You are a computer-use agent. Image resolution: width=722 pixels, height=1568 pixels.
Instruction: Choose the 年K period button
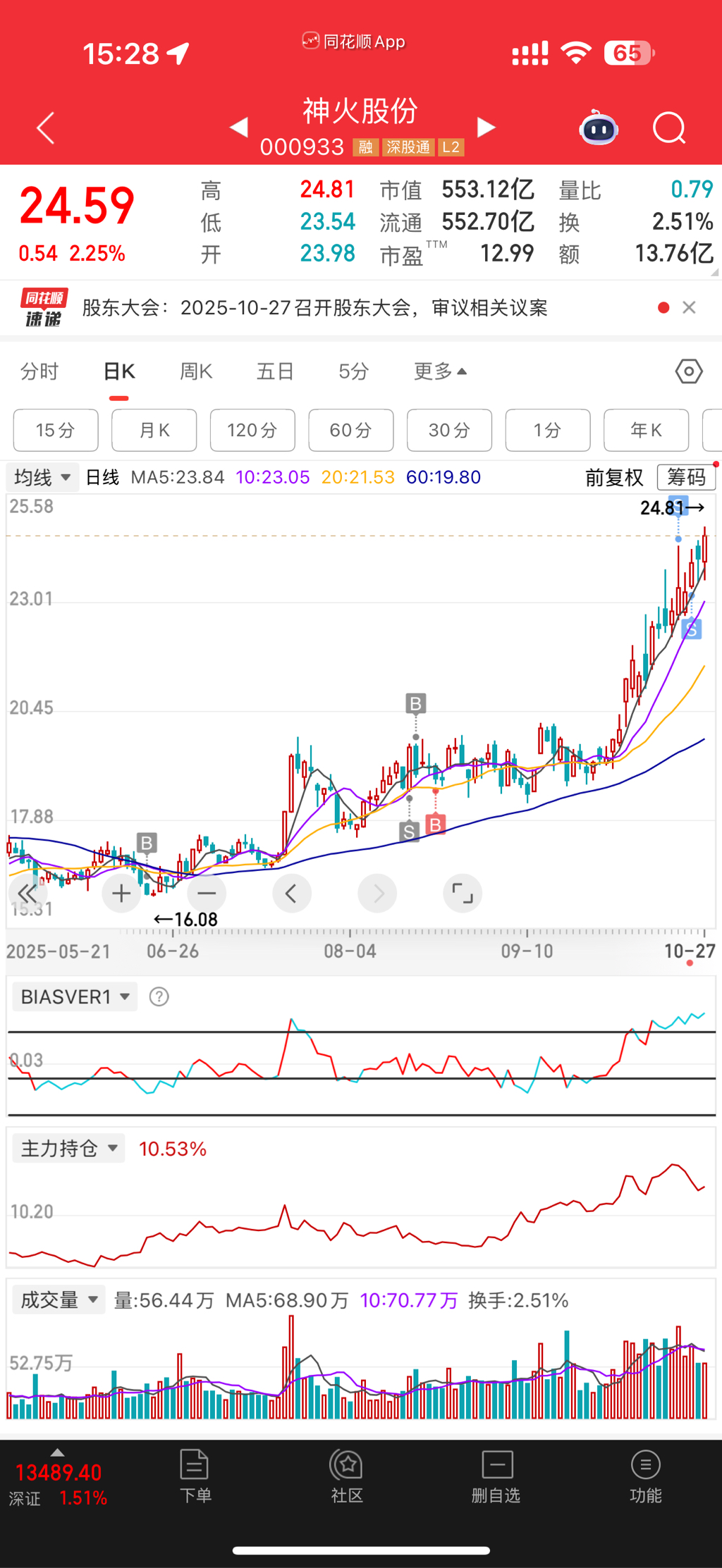point(647,430)
